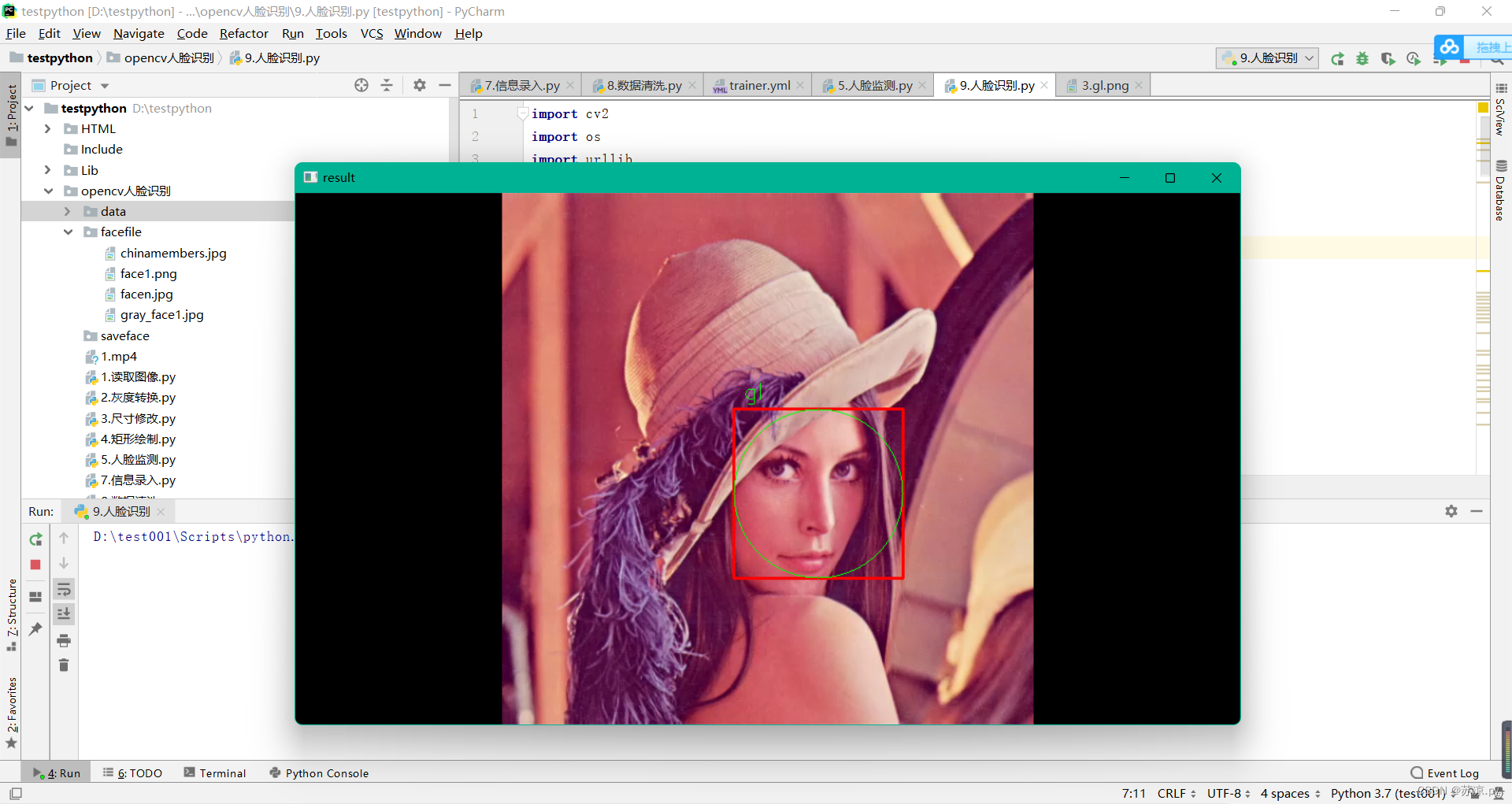This screenshot has width=1512, height=804.
Task: Jump up the stack trace arrow
Action: [x=64, y=538]
